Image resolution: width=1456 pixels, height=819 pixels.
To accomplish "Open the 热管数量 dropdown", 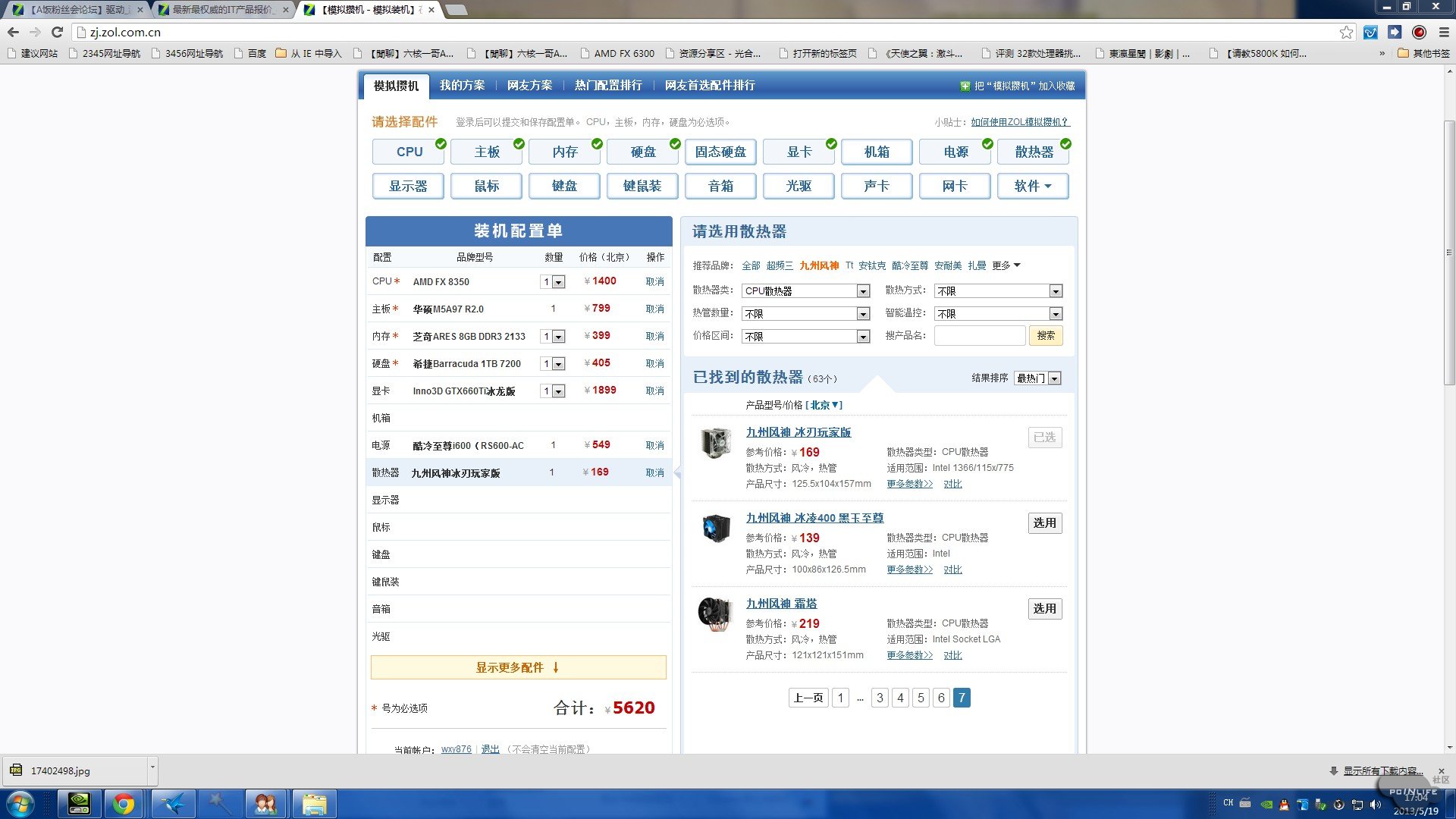I will click(805, 314).
